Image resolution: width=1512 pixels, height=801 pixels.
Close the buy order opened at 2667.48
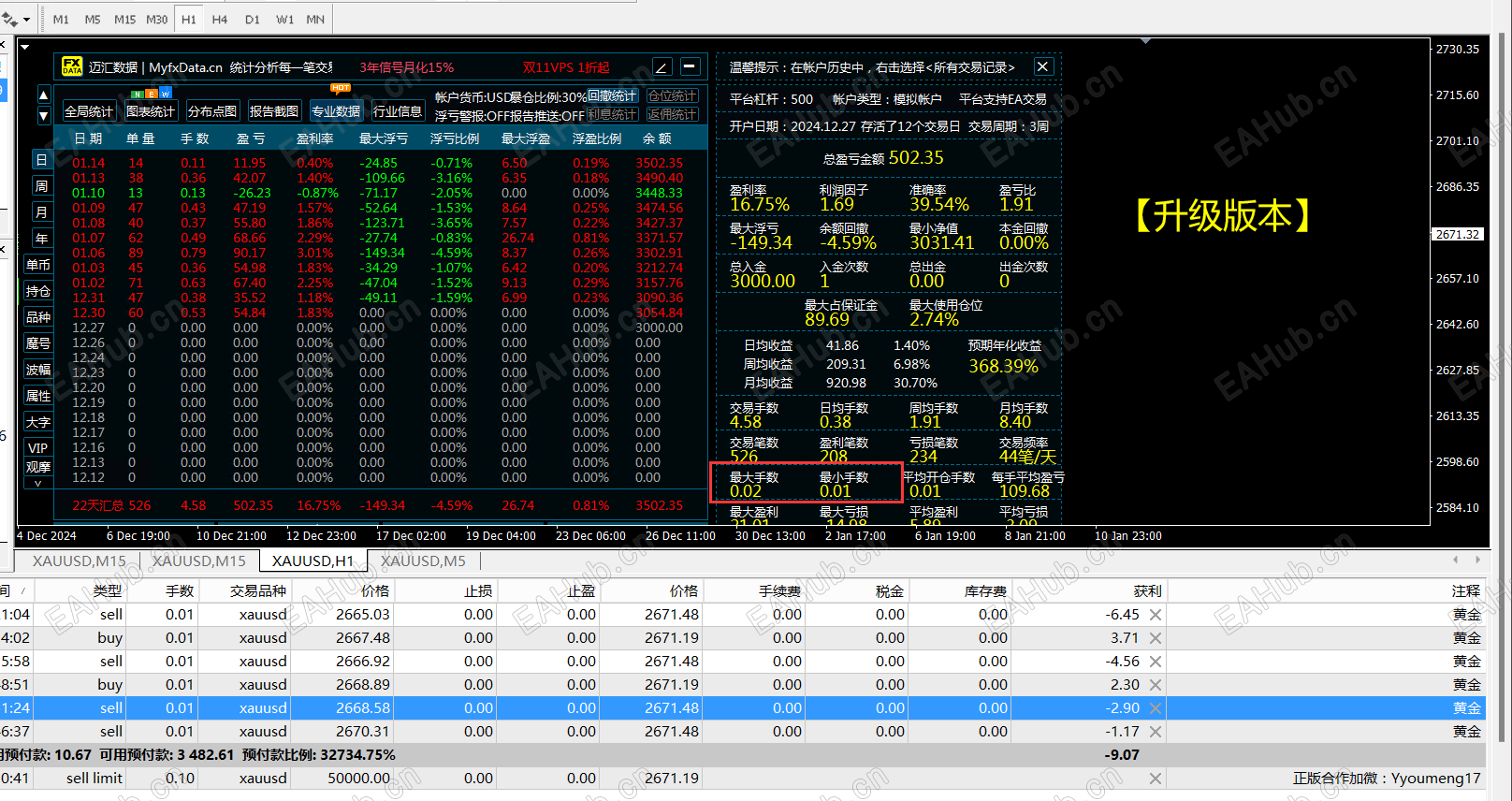tap(1156, 638)
